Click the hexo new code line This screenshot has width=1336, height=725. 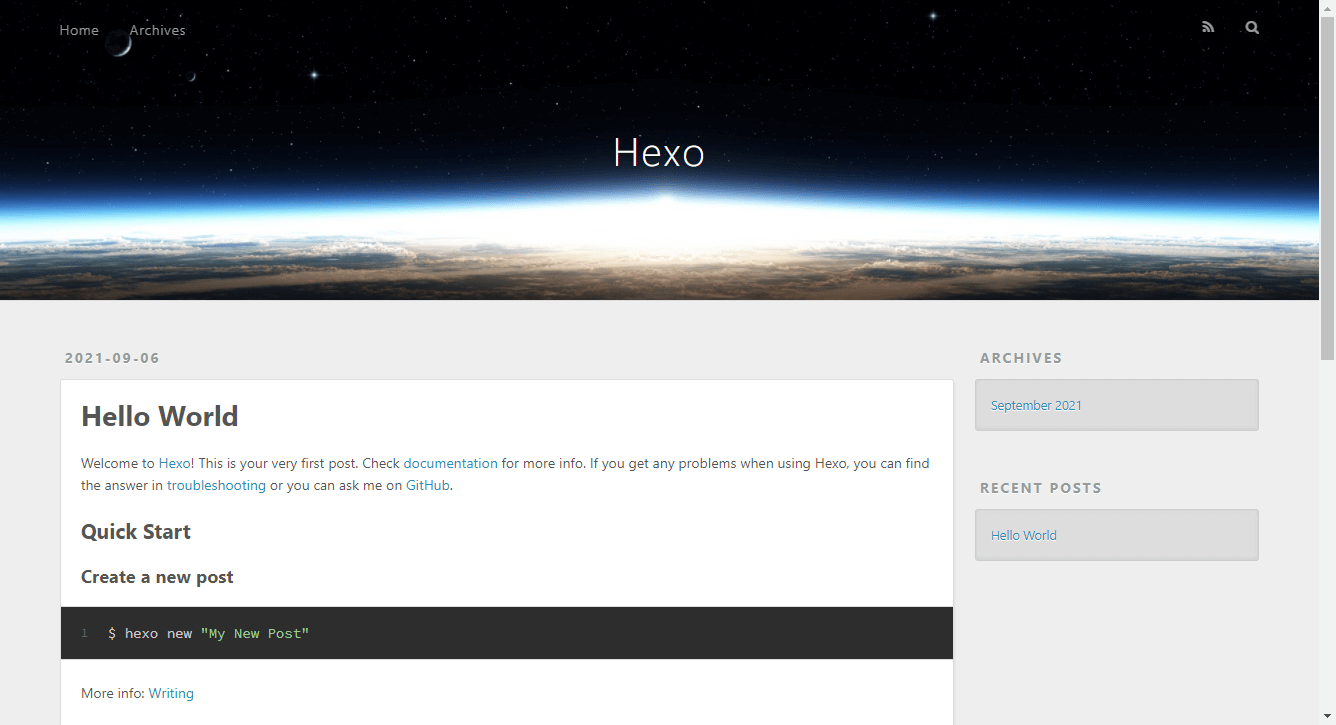[208, 633]
